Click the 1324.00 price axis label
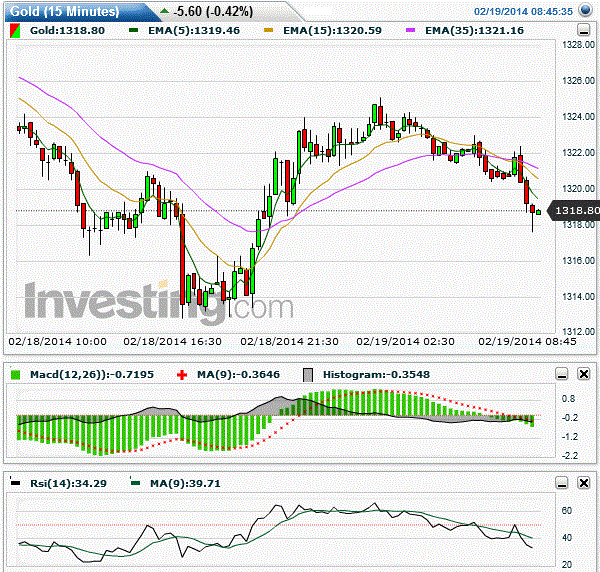The width and height of the screenshot is (600, 572). [578, 117]
